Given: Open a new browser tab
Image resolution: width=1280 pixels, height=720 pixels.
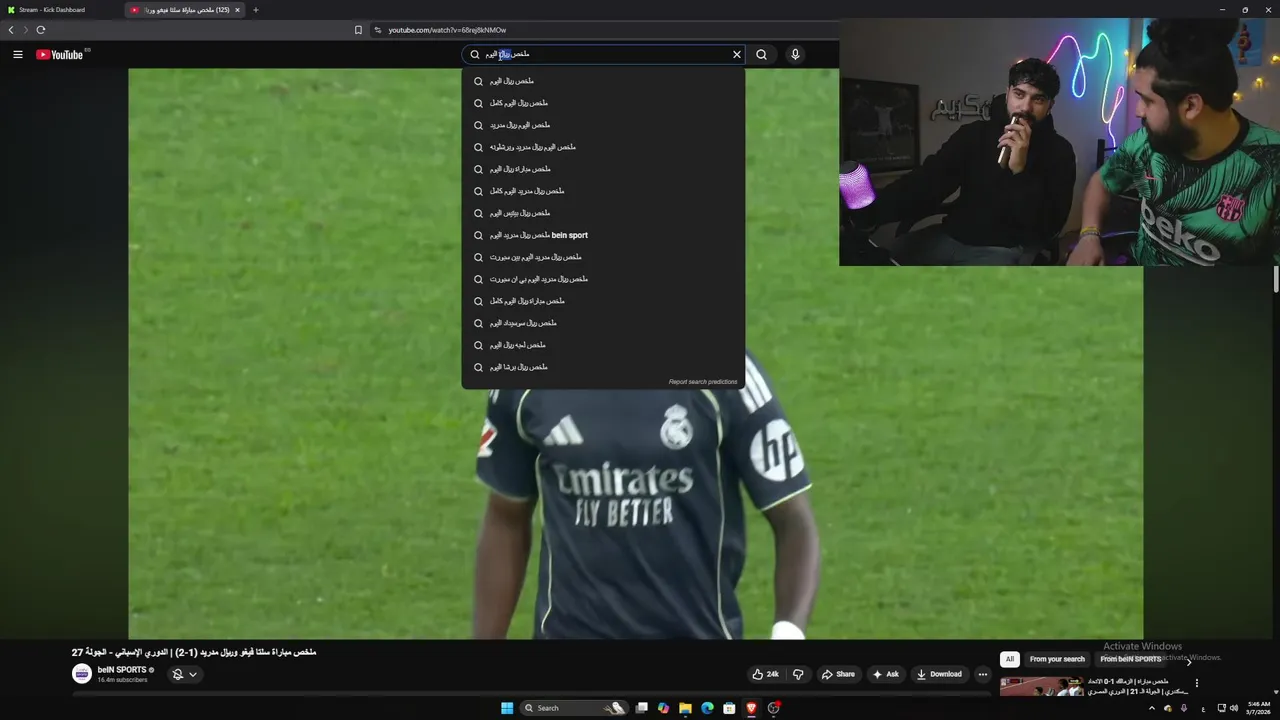Looking at the screenshot, I should click(x=256, y=10).
